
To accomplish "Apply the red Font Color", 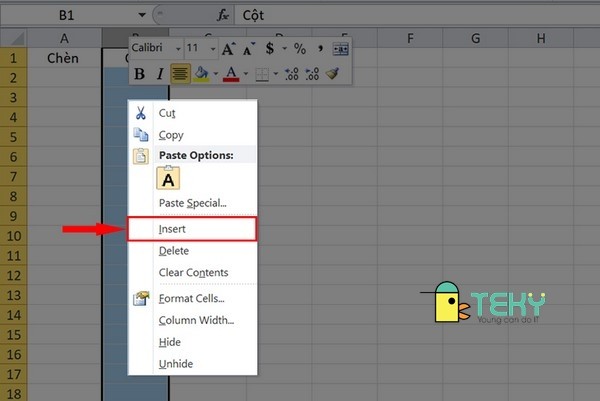I will (x=232, y=73).
